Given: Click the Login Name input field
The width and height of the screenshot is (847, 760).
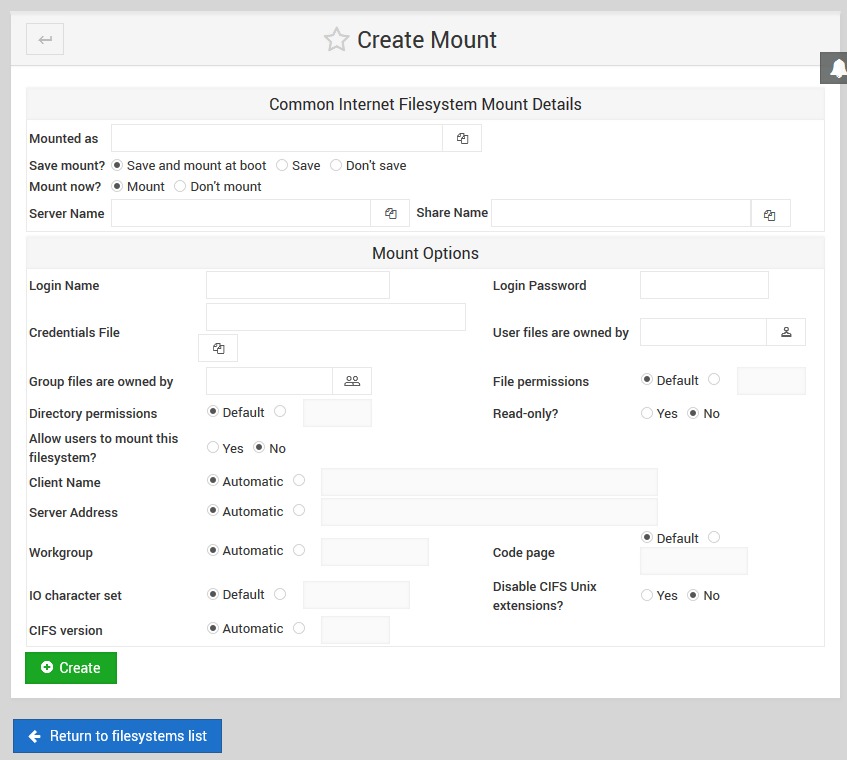Looking at the screenshot, I should click(297, 285).
